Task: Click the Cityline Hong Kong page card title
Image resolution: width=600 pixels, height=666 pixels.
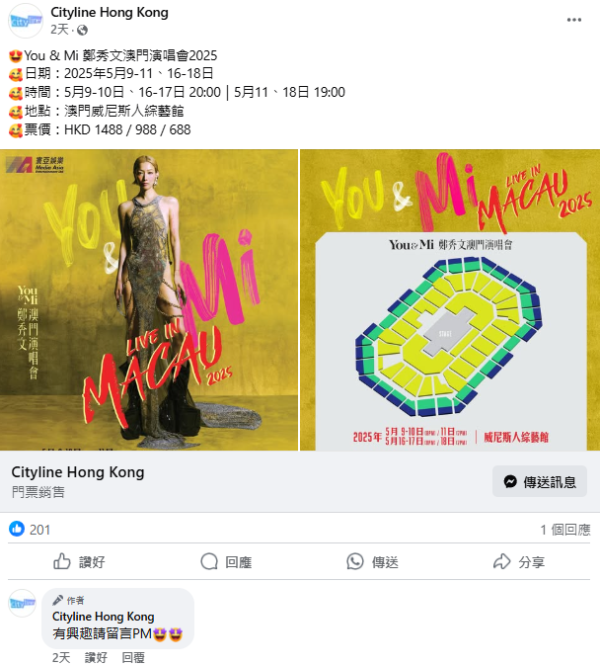Action: click(78, 472)
